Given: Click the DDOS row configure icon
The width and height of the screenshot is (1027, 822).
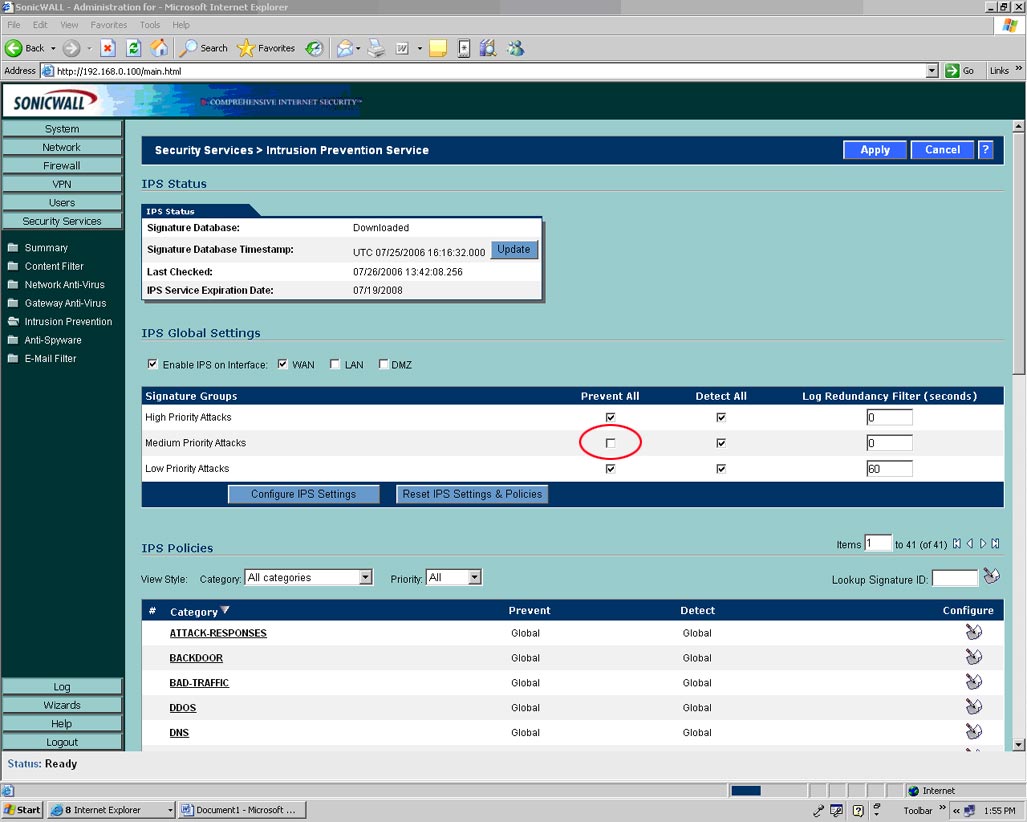Looking at the screenshot, I should click(x=973, y=707).
